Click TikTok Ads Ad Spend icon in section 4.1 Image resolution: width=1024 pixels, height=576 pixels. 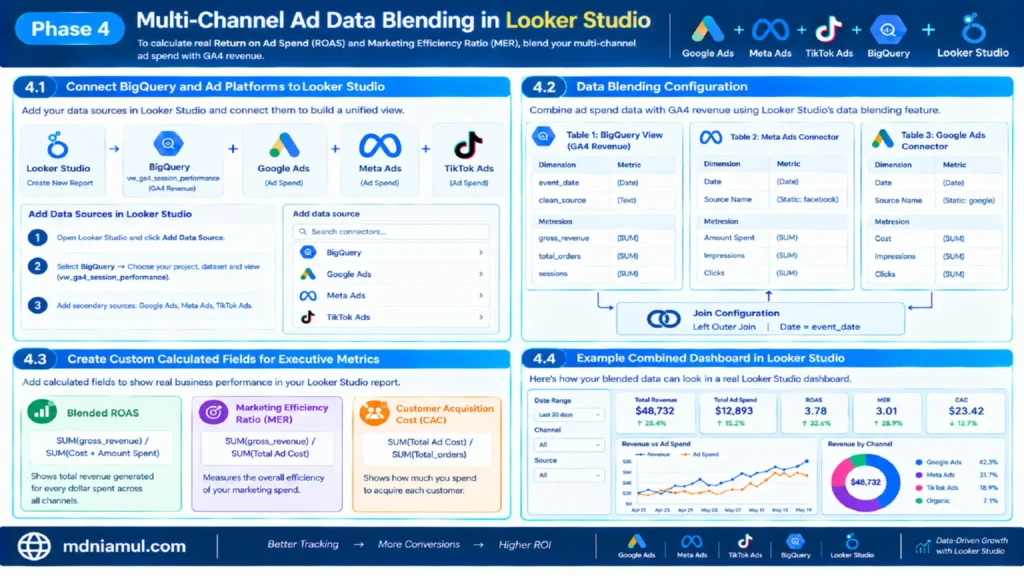click(x=468, y=145)
